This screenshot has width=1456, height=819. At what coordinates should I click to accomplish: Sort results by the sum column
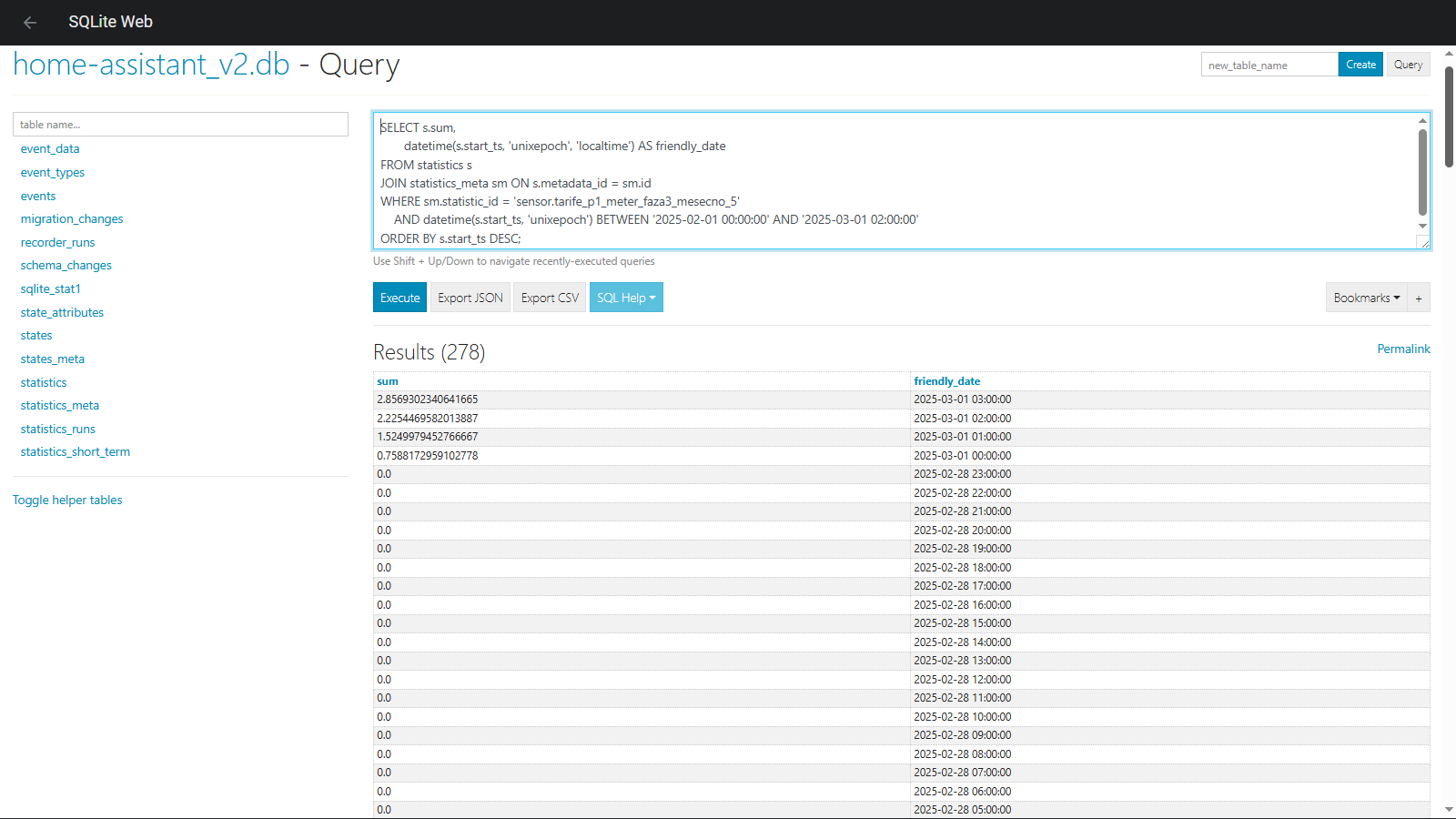click(x=388, y=380)
